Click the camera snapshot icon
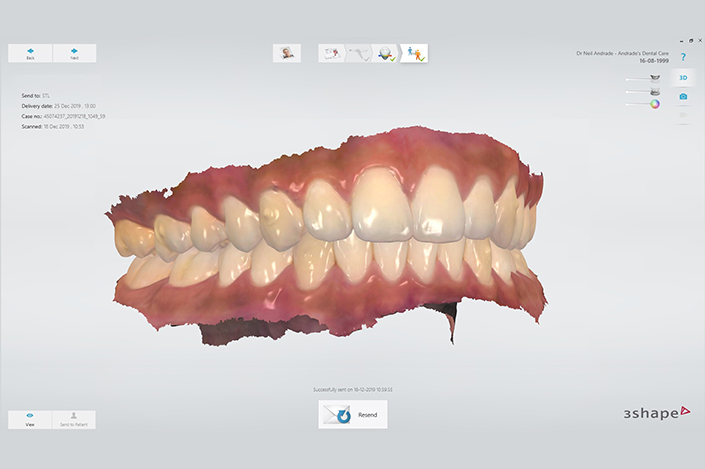705x469 pixels. (683, 97)
